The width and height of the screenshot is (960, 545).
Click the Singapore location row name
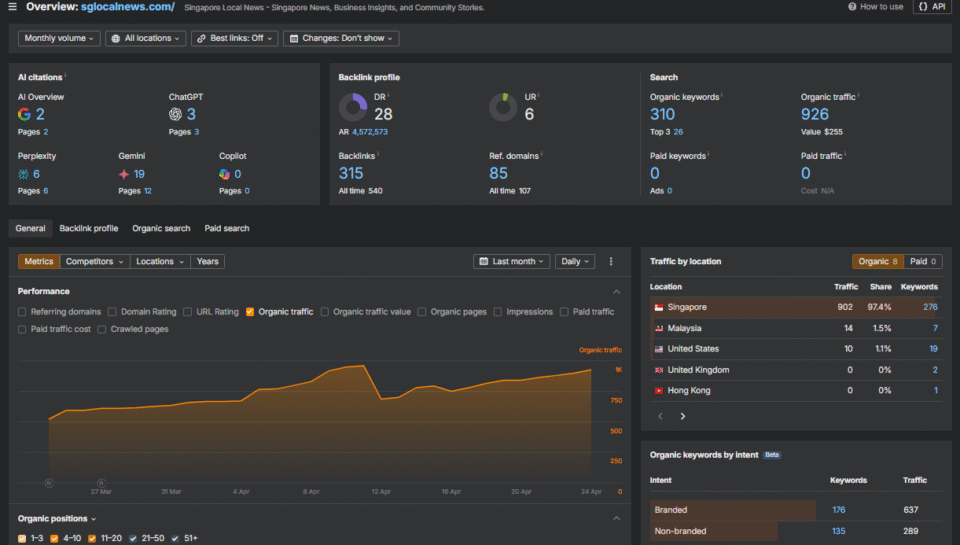pos(687,307)
